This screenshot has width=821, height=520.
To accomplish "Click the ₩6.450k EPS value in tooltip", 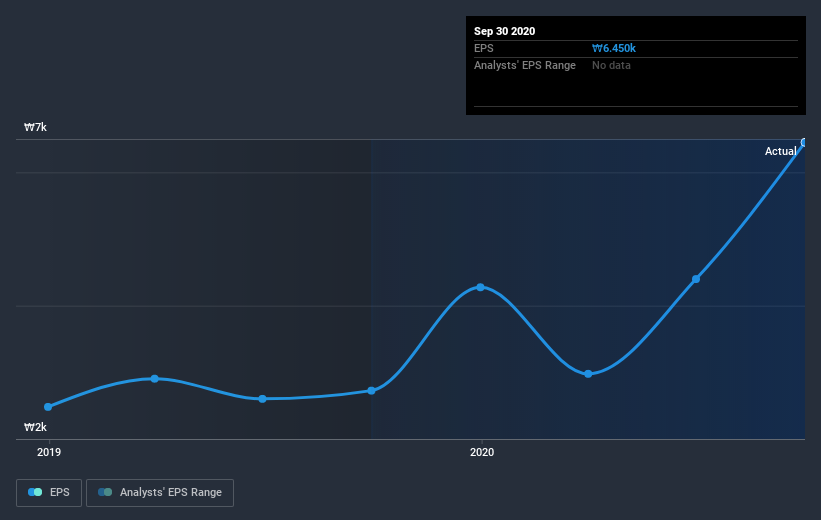I will [x=614, y=48].
